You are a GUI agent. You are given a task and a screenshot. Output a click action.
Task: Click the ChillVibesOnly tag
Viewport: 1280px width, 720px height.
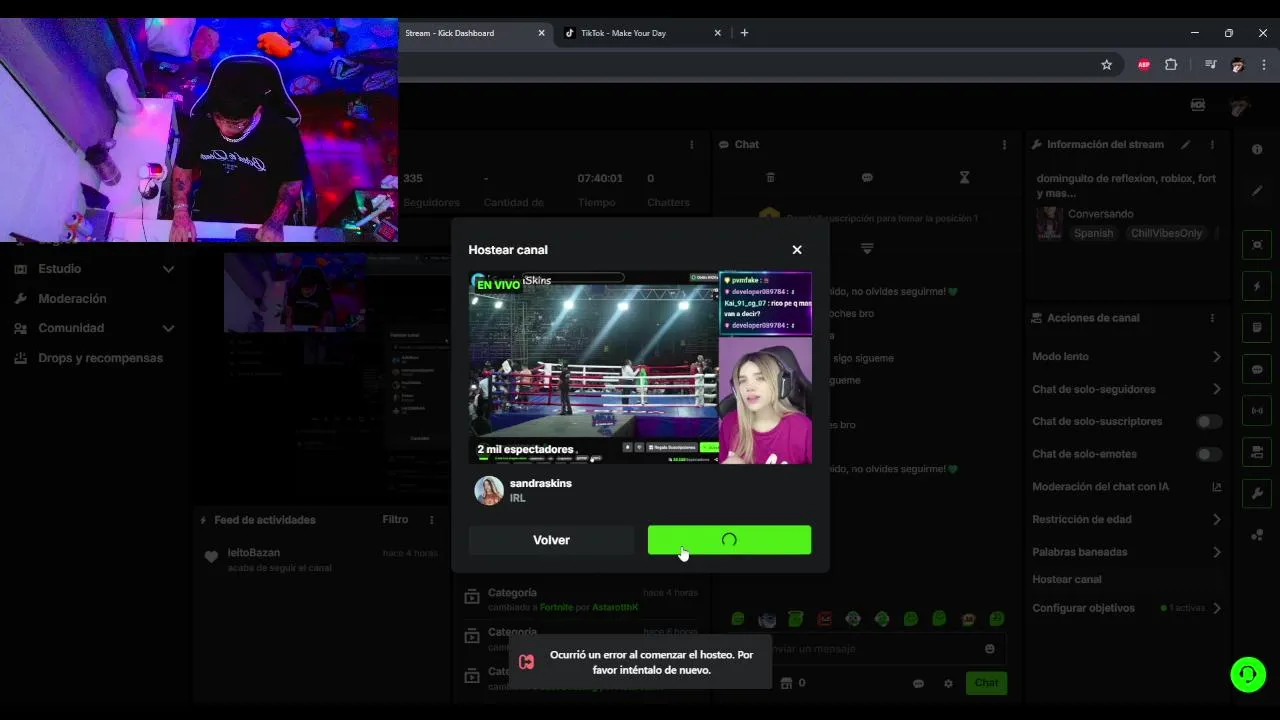[x=1166, y=233]
